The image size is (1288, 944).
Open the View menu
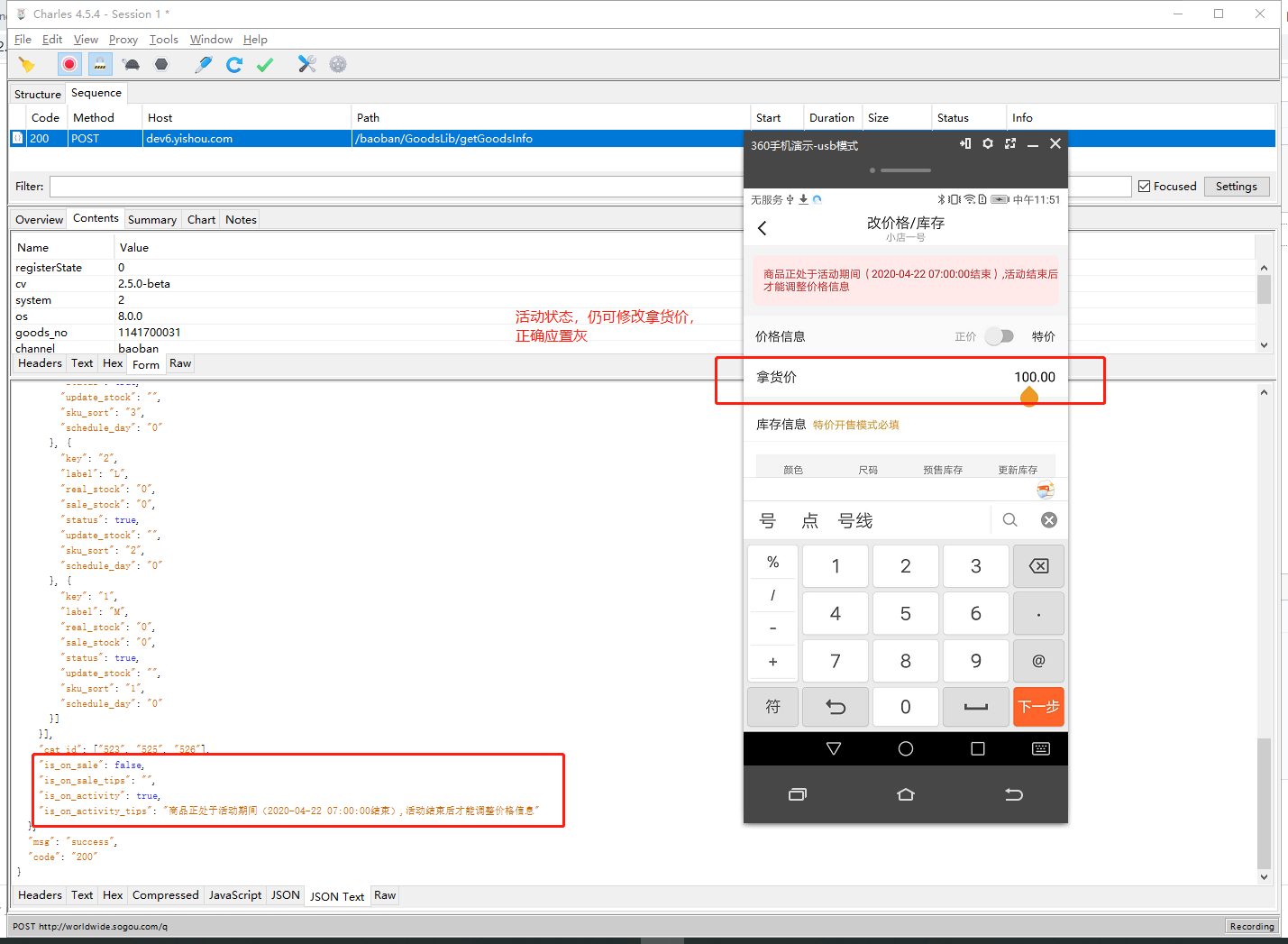point(86,40)
